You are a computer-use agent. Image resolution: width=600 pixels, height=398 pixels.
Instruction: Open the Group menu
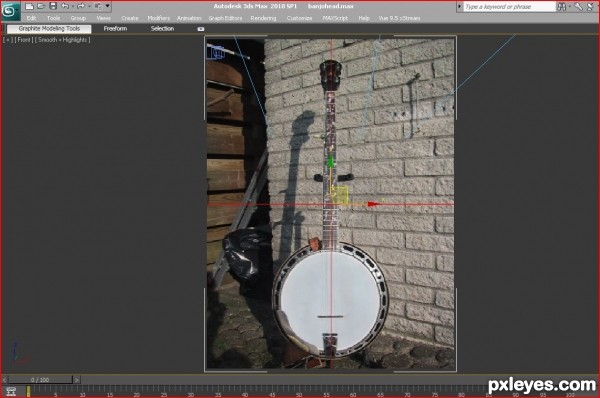coord(78,18)
